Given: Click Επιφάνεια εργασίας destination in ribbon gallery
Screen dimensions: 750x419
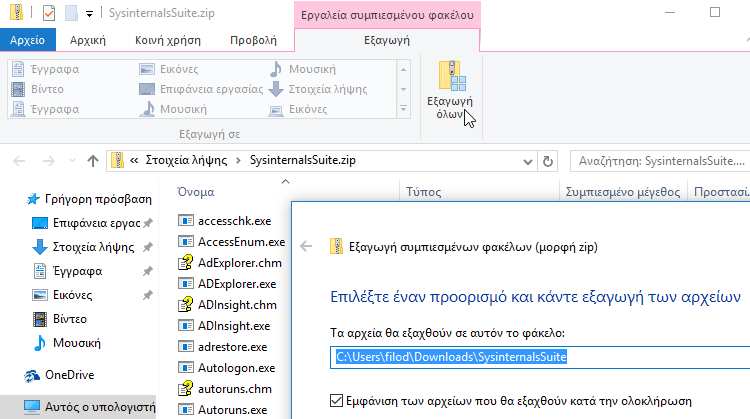Looking at the screenshot, I should [201, 89].
